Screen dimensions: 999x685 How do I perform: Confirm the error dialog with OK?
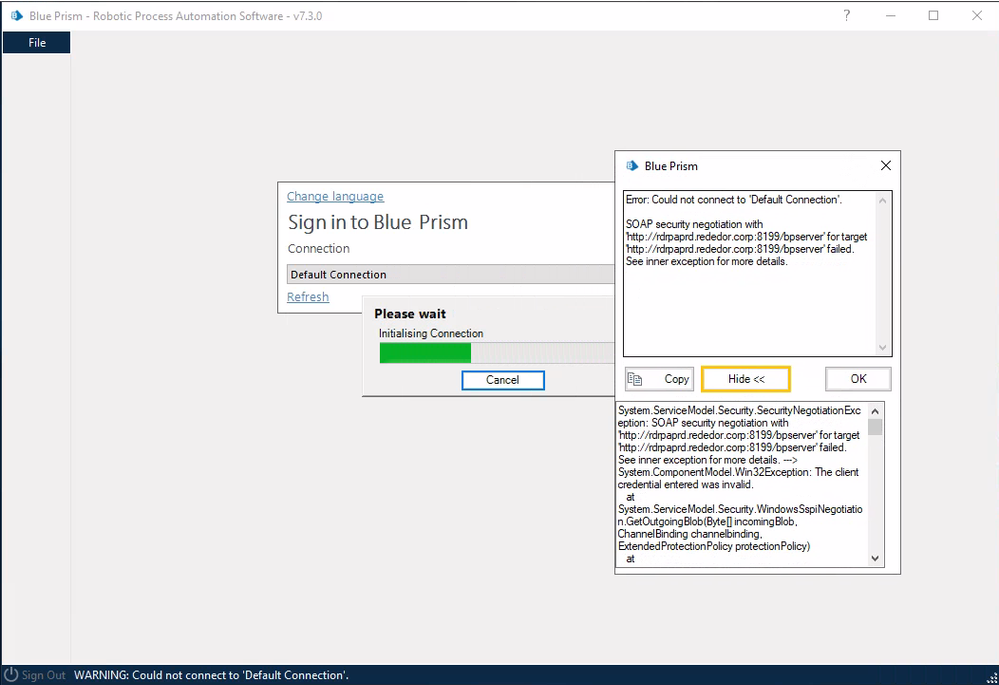(x=858, y=379)
